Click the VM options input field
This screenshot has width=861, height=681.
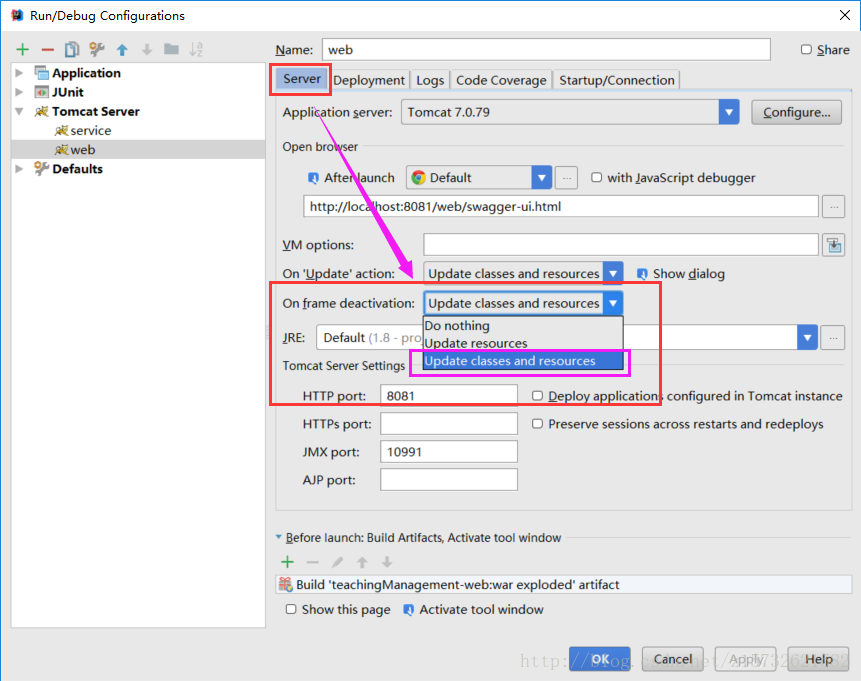[x=620, y=244]
